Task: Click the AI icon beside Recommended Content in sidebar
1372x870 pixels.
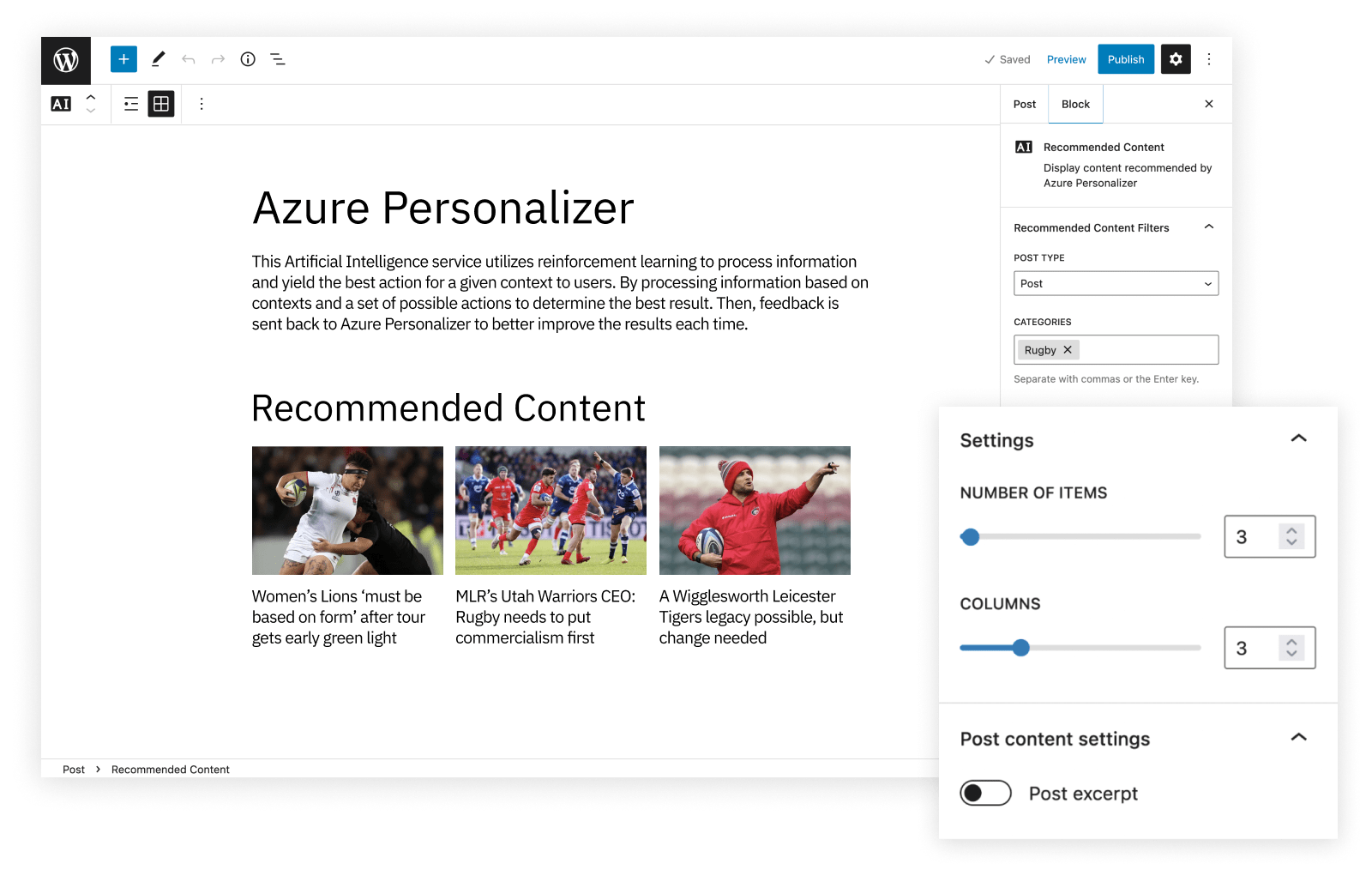Action: [x=1024, y=147]
